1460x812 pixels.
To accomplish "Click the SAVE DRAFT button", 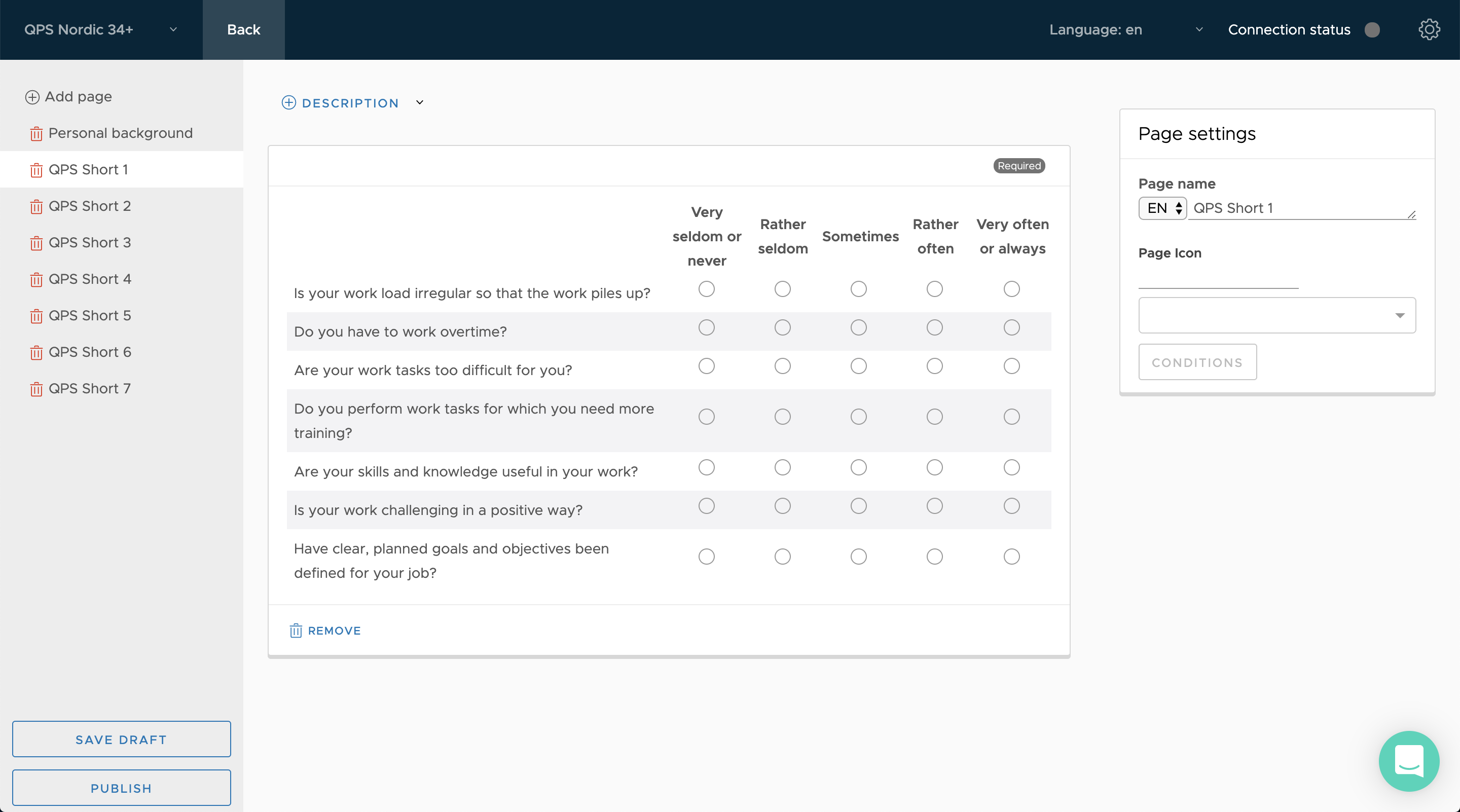I will tap(121, 739).
